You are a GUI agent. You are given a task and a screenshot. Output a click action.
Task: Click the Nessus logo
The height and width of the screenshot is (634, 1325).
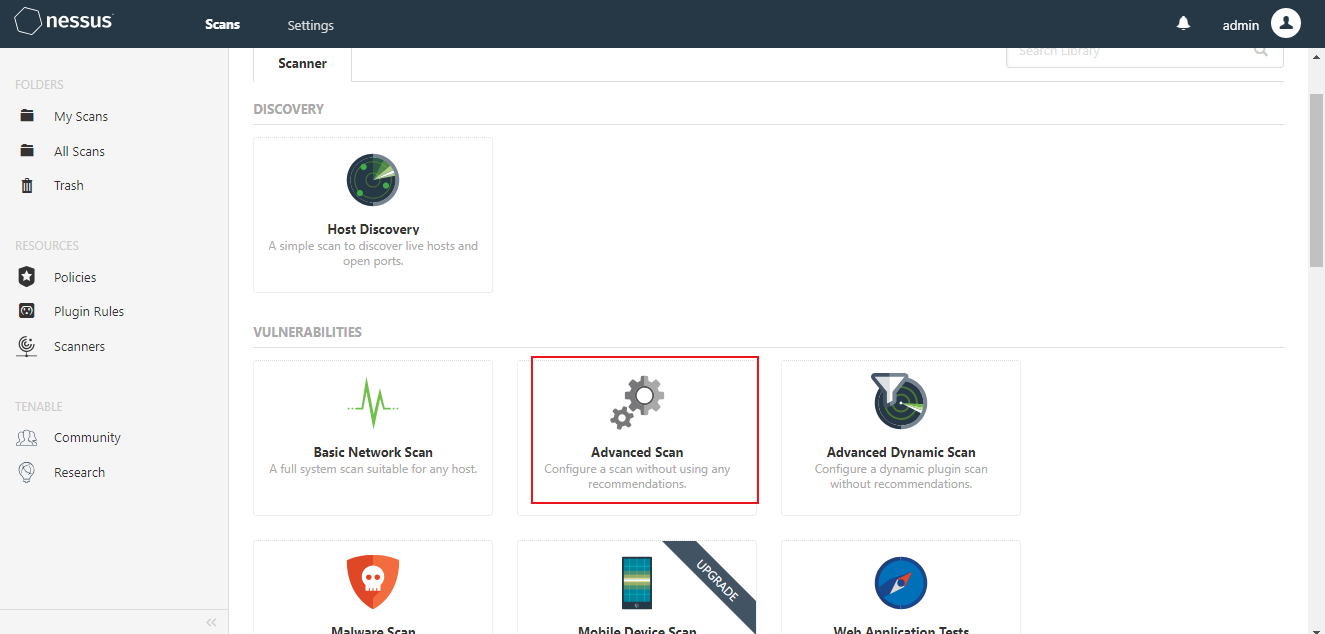point(63,21)
